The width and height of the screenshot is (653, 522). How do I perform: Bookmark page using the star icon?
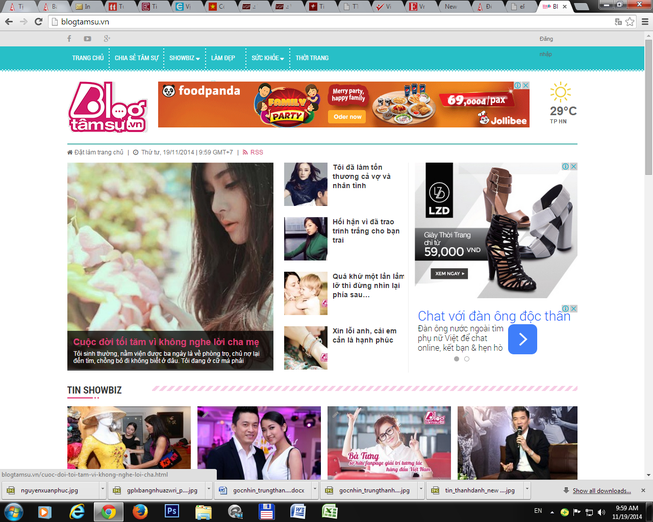(x=630, y=22)
